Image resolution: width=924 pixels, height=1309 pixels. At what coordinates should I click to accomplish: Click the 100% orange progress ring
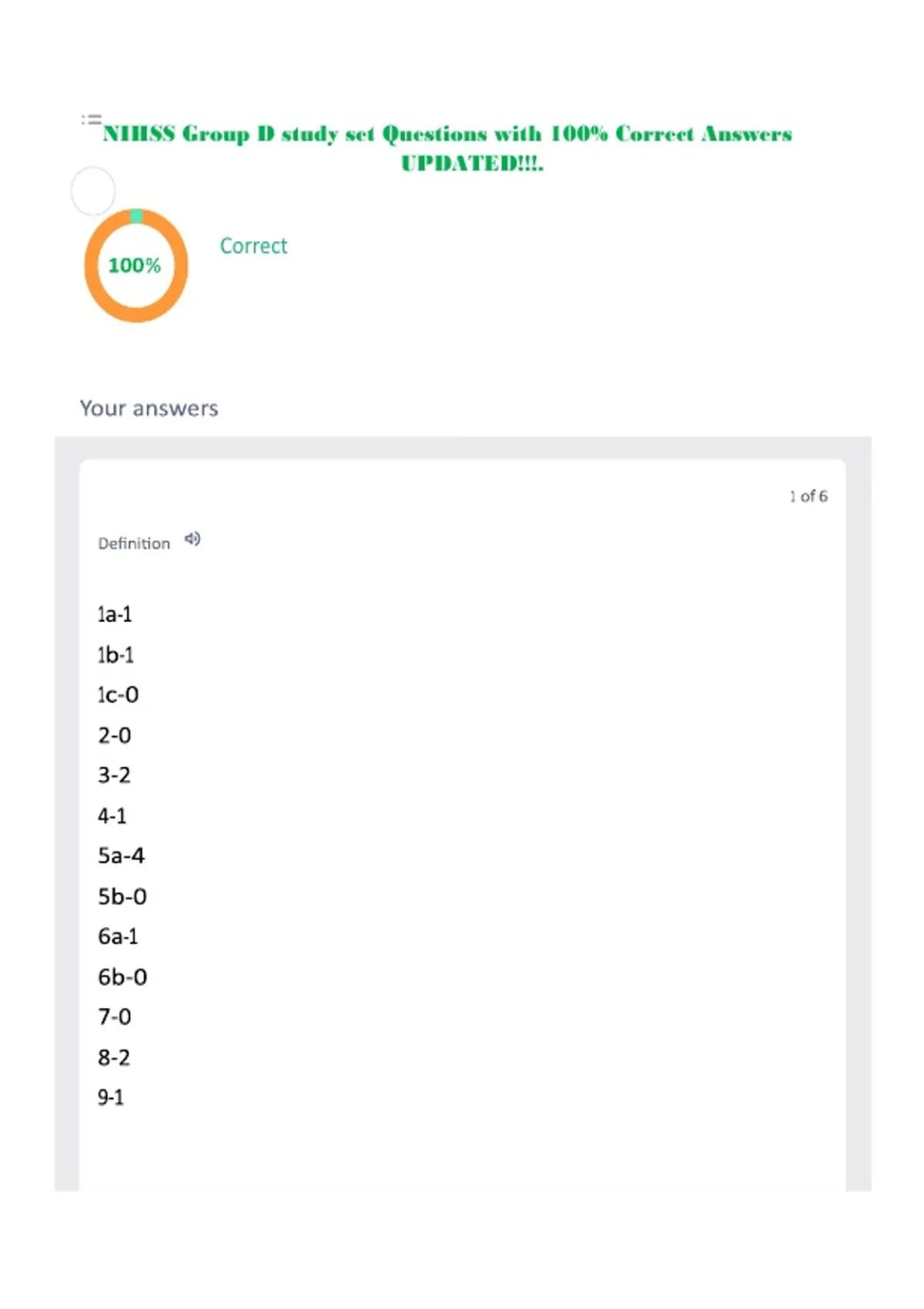coord(136,265)
